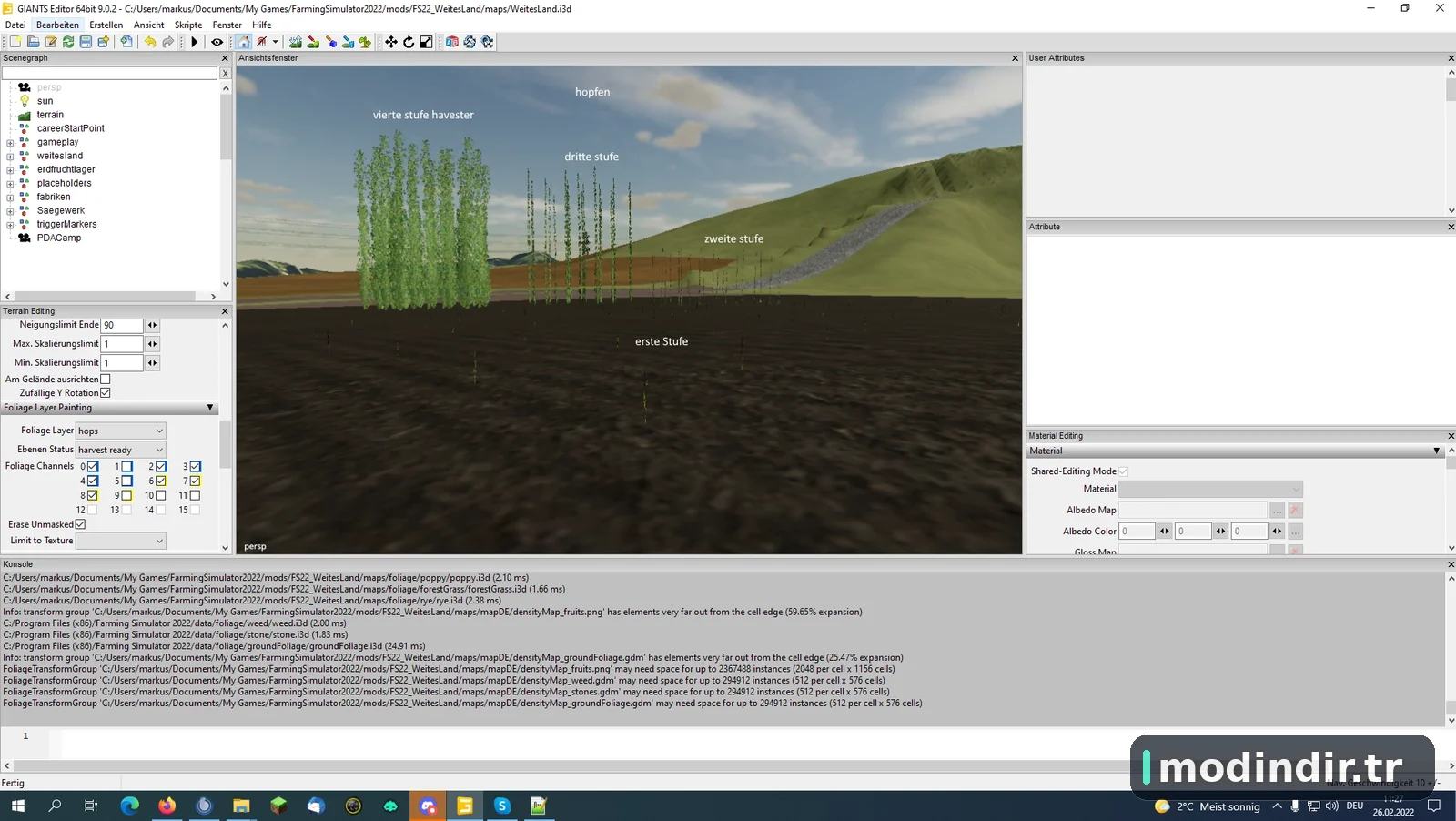Click the last gear icon in toolbar
This screenshot has height=821, width=1456.
point(488,42)
